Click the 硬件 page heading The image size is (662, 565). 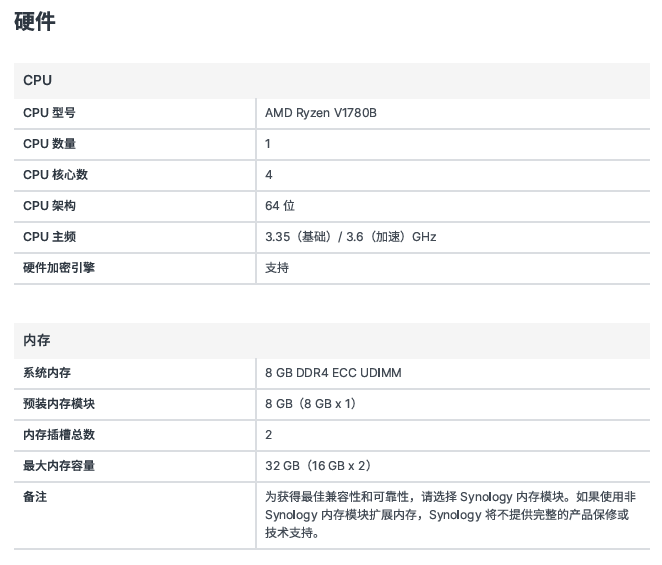click(35, 22)
